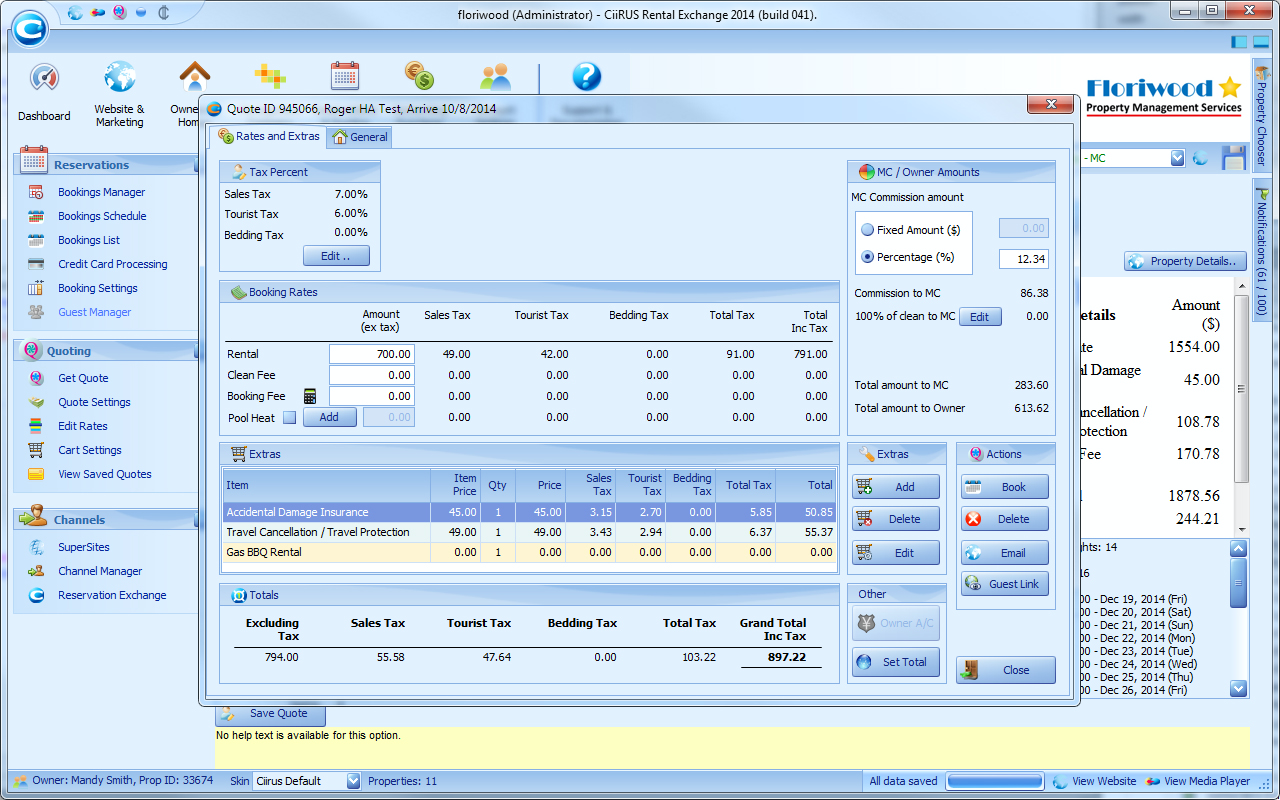Open the calculator icon beside Booking Fee
Screen dimensions: 1280x800
[310, 396]
